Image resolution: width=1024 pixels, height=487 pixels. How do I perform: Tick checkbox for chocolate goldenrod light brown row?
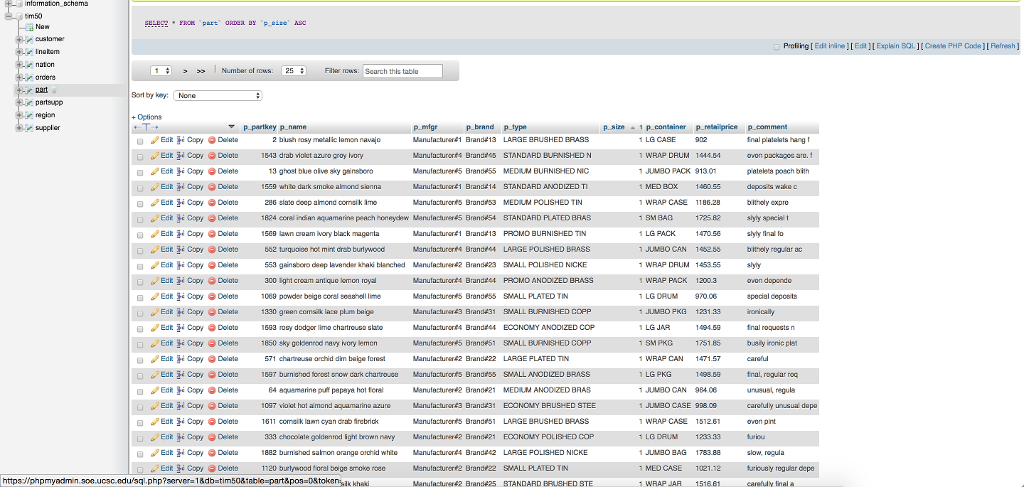click(x=140, y=439)
